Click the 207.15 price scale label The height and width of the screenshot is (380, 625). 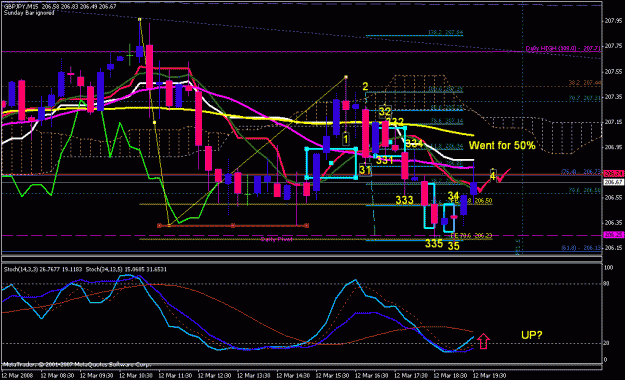coord(613,122)
